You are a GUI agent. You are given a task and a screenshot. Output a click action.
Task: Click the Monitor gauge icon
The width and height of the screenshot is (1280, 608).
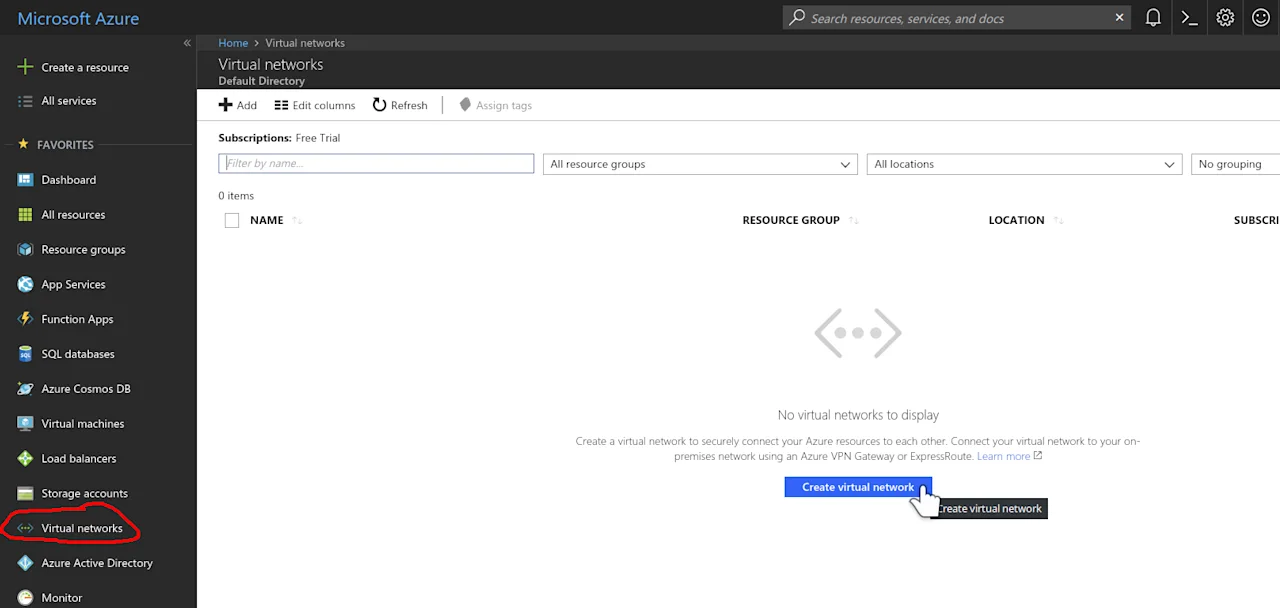[x=25, y=598]
